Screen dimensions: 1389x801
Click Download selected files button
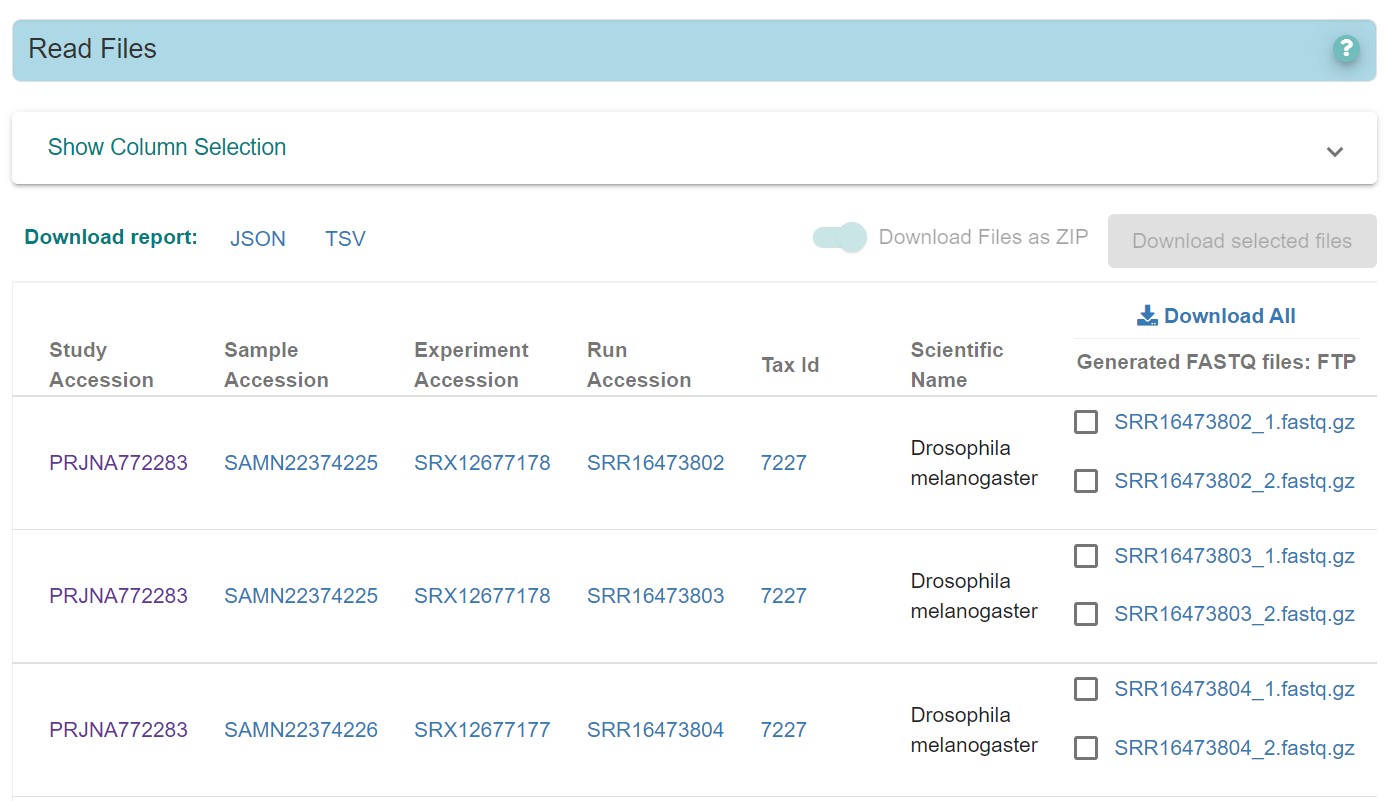click(x=1242, y=241)
